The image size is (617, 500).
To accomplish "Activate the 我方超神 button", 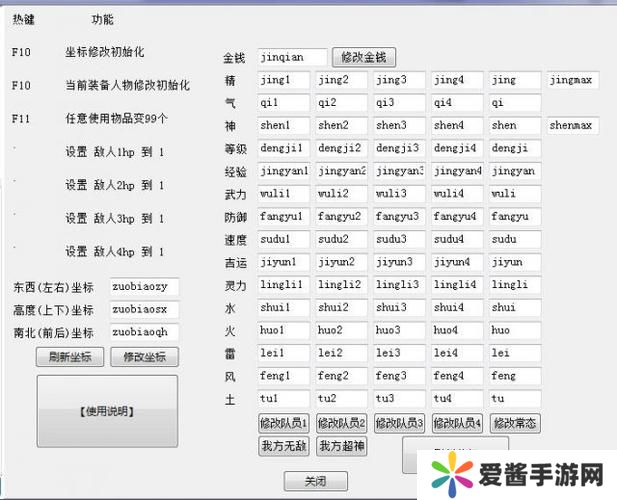I will point(342,445).
